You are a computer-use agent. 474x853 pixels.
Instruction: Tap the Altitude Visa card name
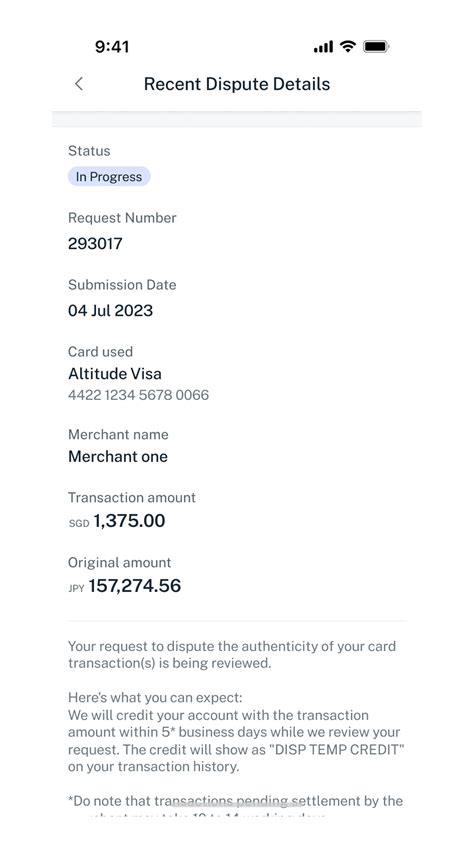115,374
